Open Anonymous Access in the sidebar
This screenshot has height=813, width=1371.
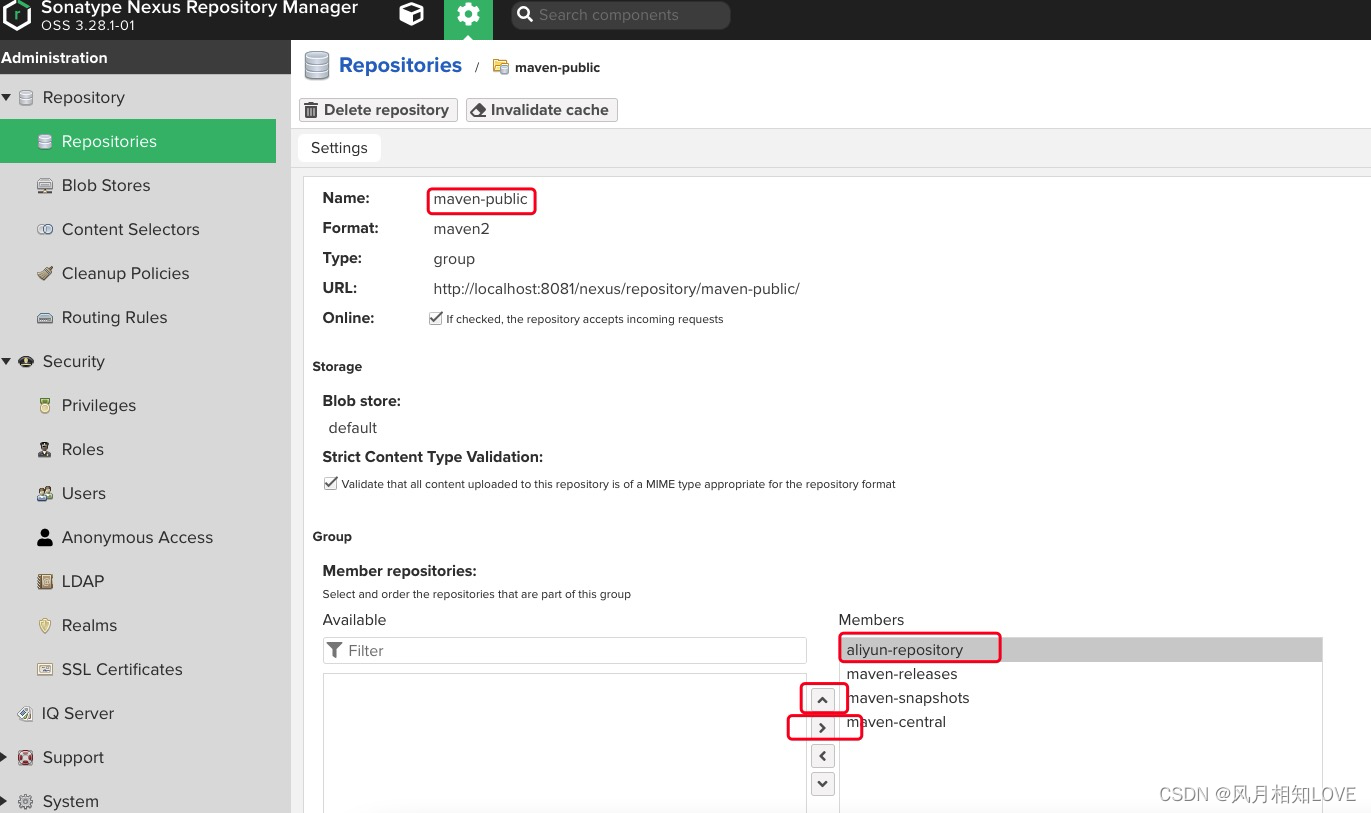[138, 537]
